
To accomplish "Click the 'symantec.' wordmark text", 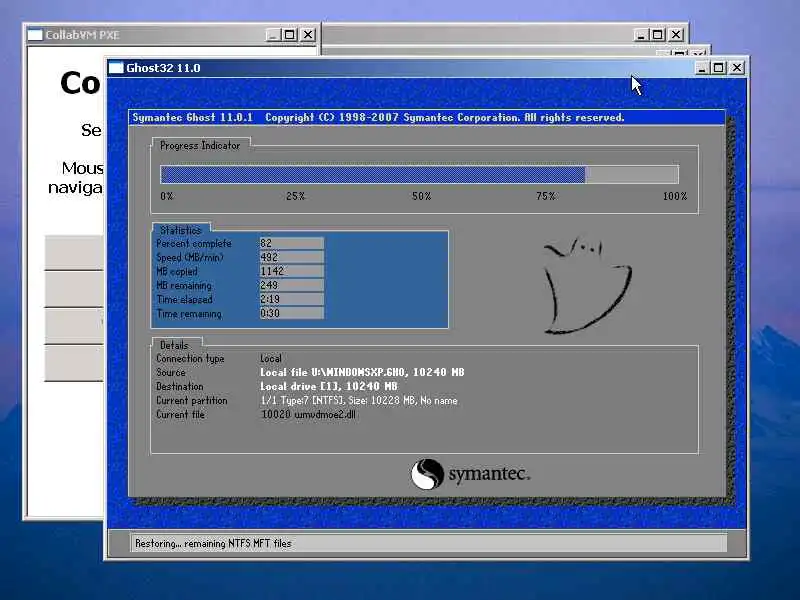I will coord(489,474).
